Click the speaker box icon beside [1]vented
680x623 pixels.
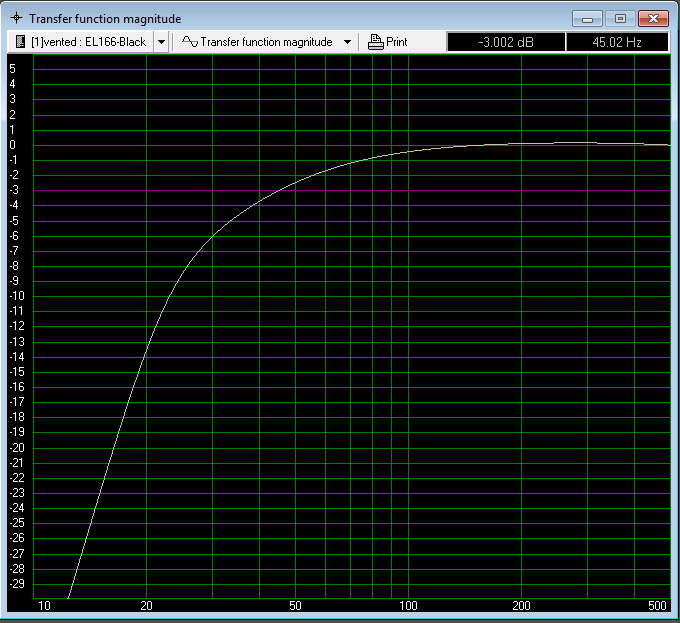click(20, 42)
